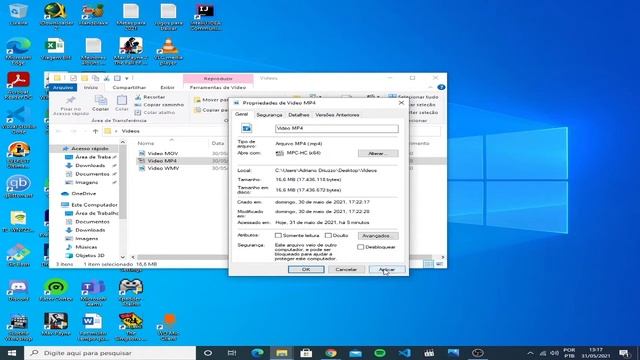Switch to the Detalhes tab
Screen dimensions: 640x360
coord(298,115)
